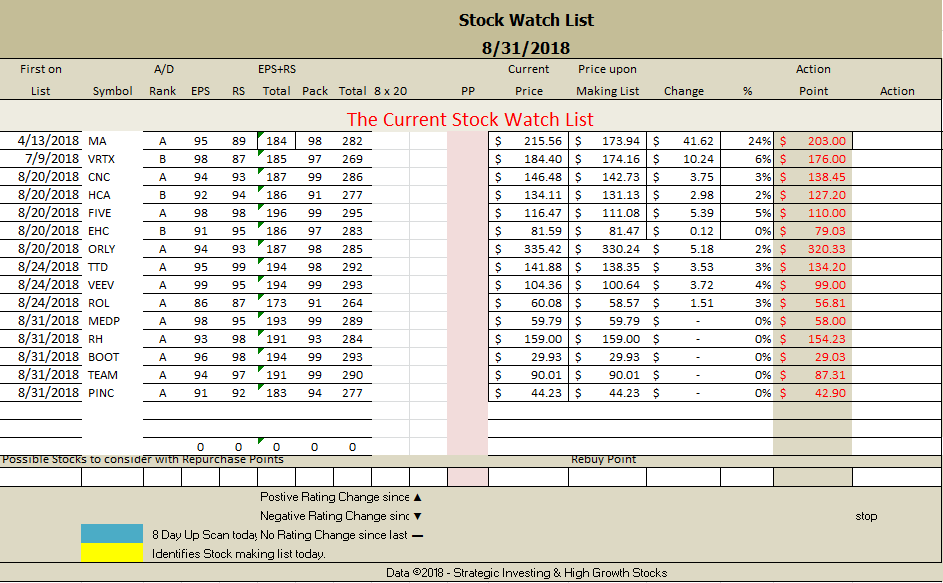Click BOOT's current price 29.93

[x=546, y=357]
